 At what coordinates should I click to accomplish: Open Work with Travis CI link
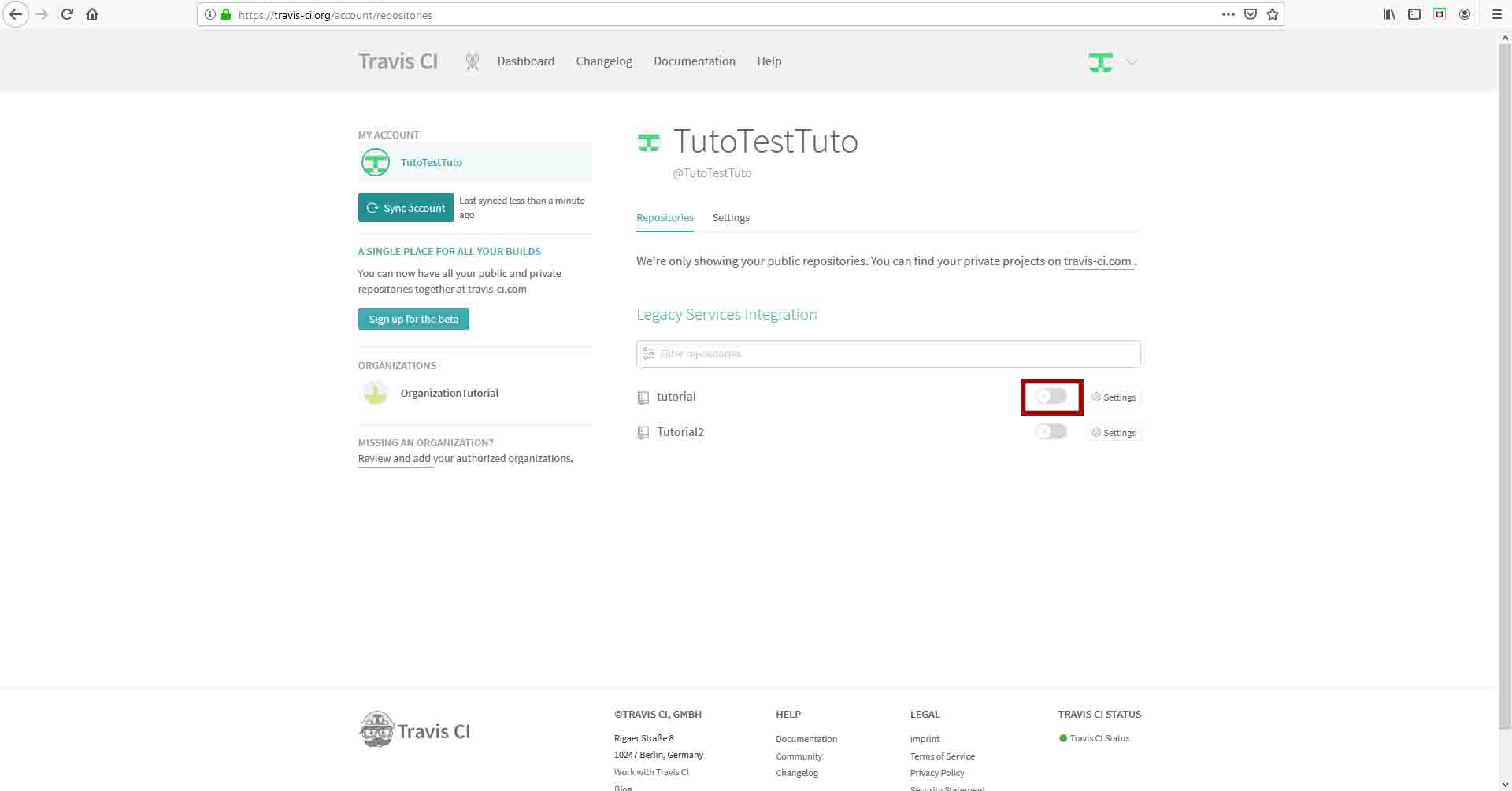tap(651, 772)
